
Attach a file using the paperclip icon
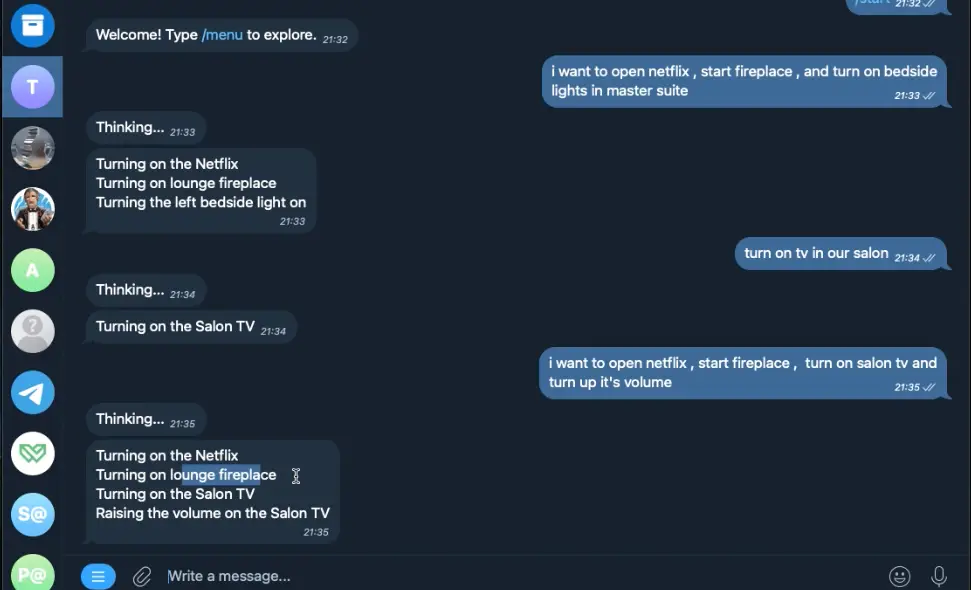(x=142, y=576)
